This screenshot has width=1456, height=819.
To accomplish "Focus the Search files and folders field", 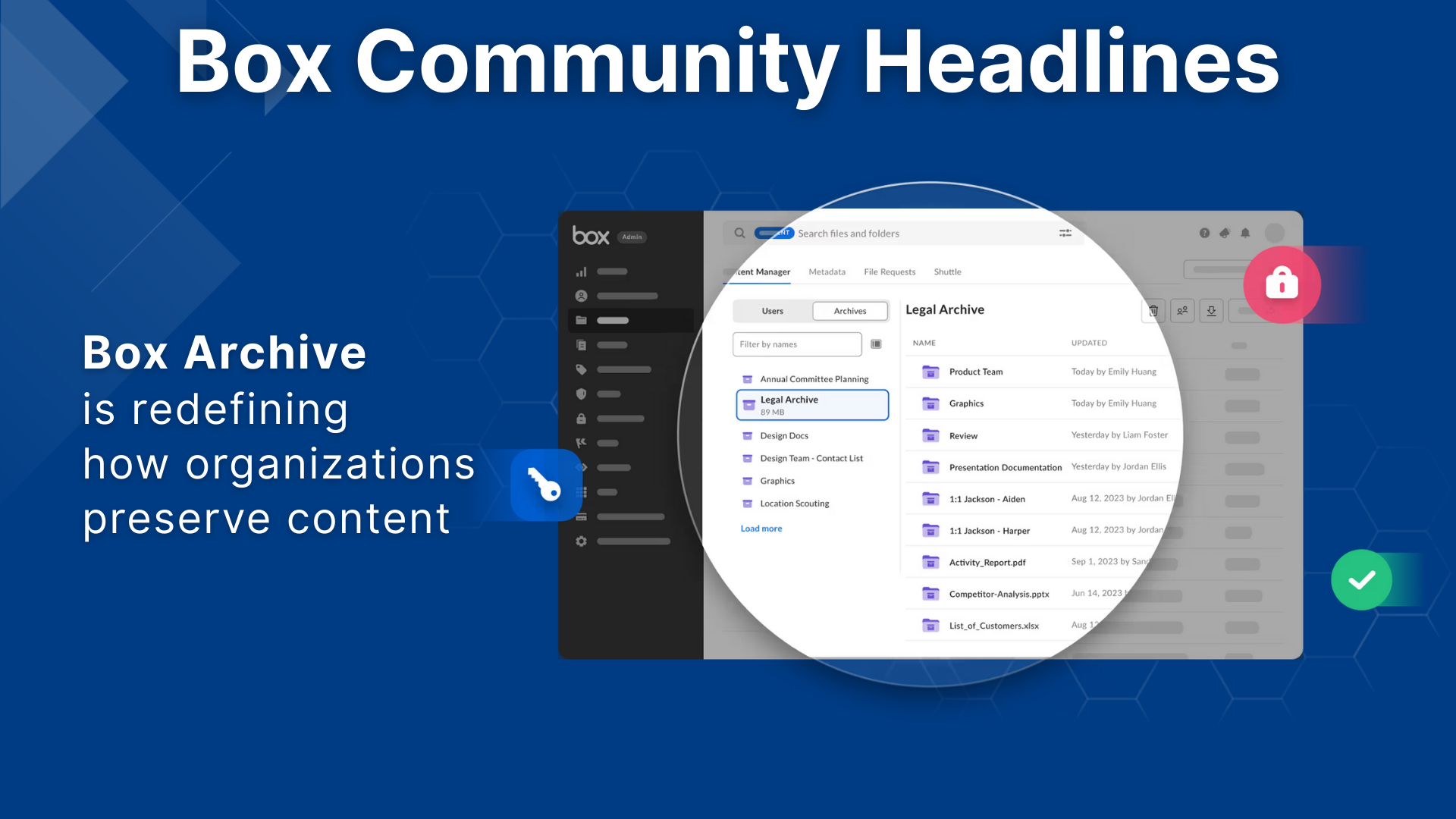I will tap(904, 233).
